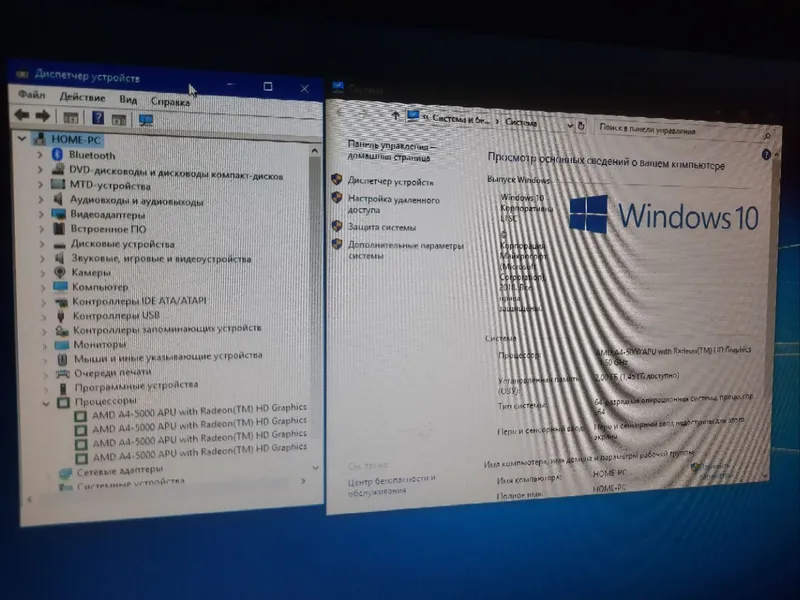The width and height of the screenshot is (800, 600).
Task: Open Настройка удаленного доступа link
Action: [x=393, y=205]
